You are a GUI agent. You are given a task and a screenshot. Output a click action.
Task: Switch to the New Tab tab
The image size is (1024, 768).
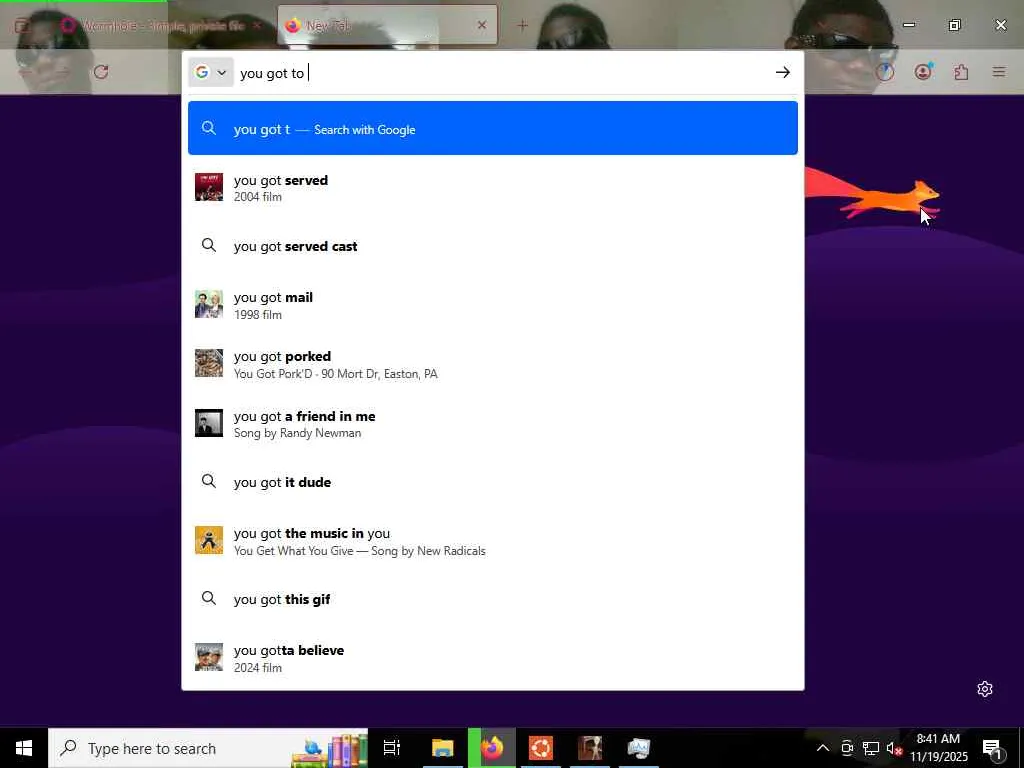coord(387,25)
